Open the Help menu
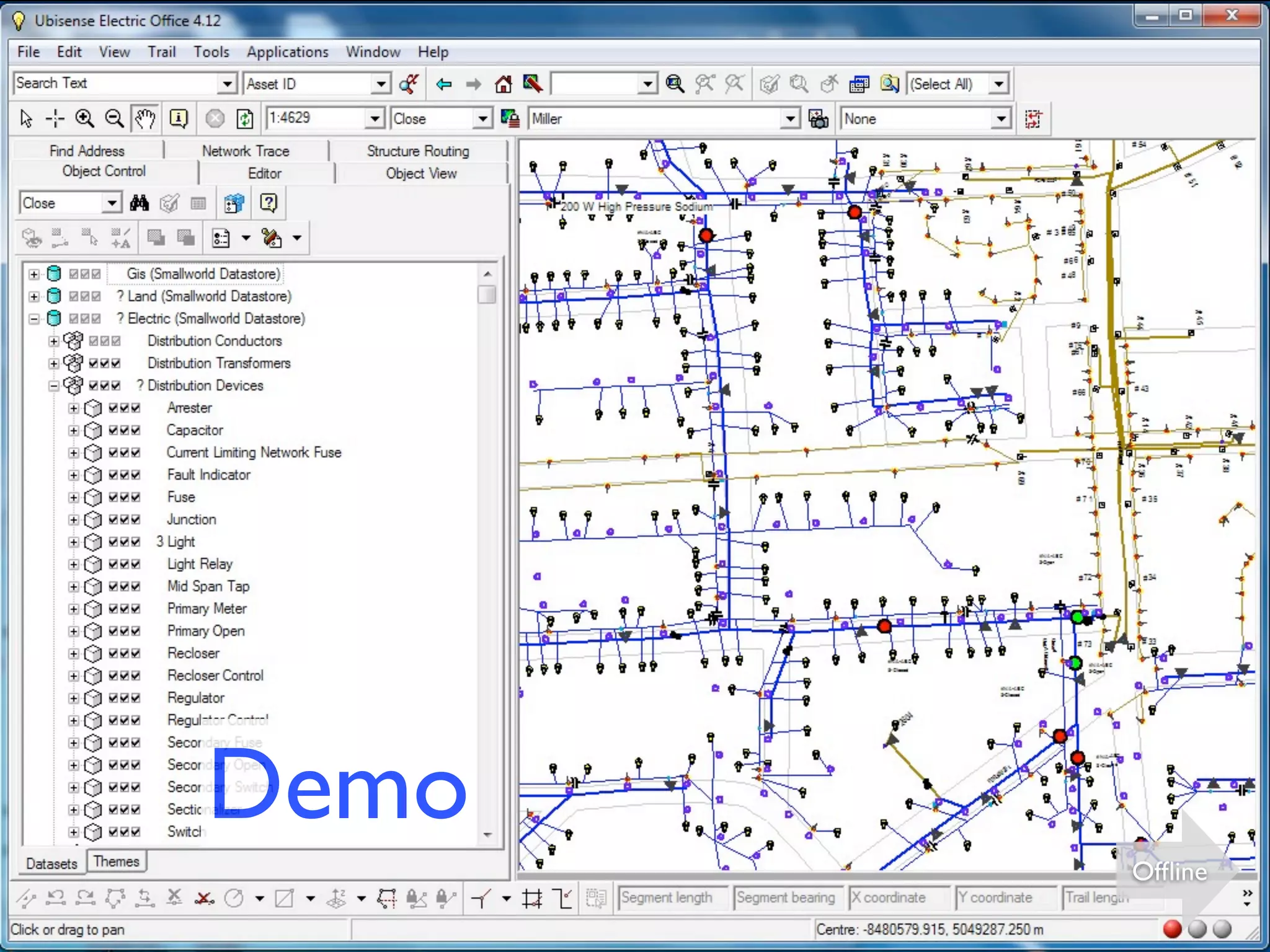The width and height of the screenshot is (1270, 952). click(x=433, y=52)
